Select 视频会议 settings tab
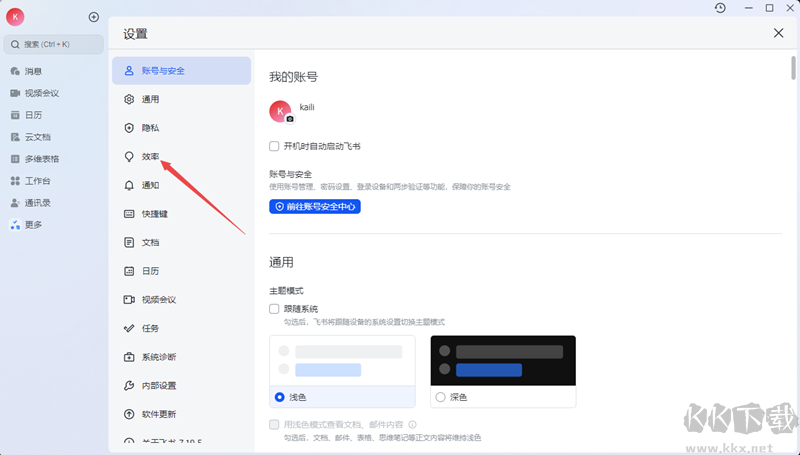Image resolution: width=800 pixels, height=455 pixels. (182, 299)
